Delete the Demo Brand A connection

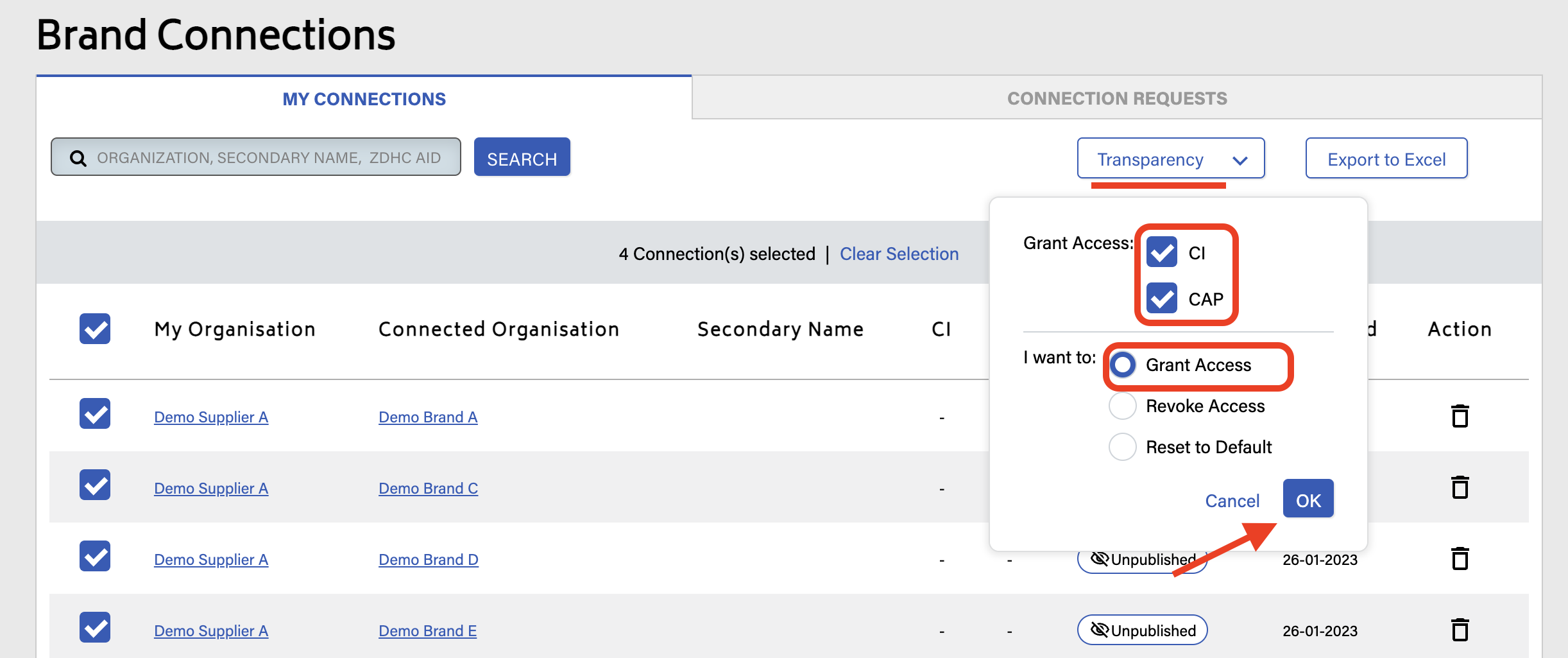point(1460,416)
